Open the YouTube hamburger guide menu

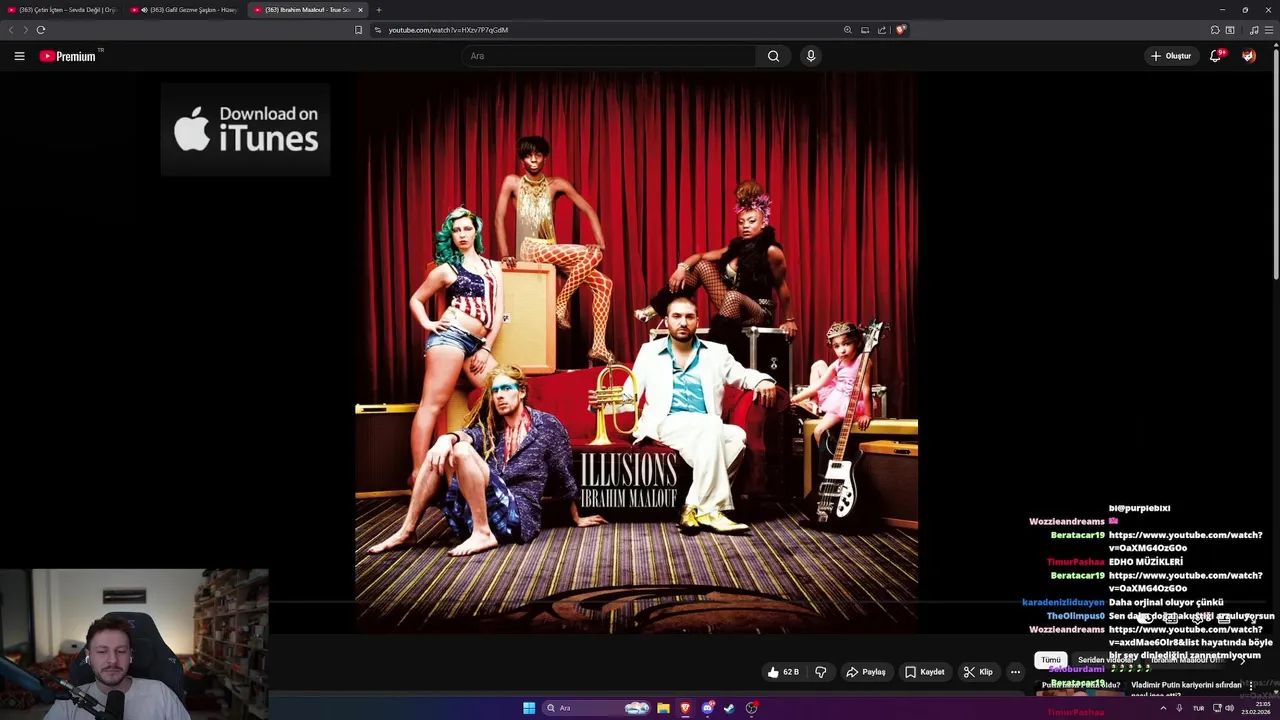tap(19, 56)
